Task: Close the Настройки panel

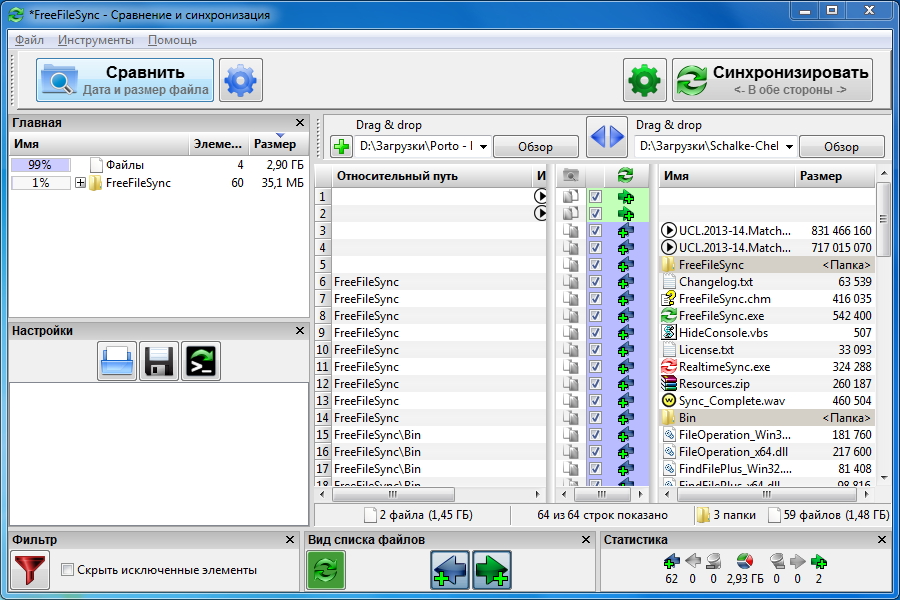Action: (300, 331)
